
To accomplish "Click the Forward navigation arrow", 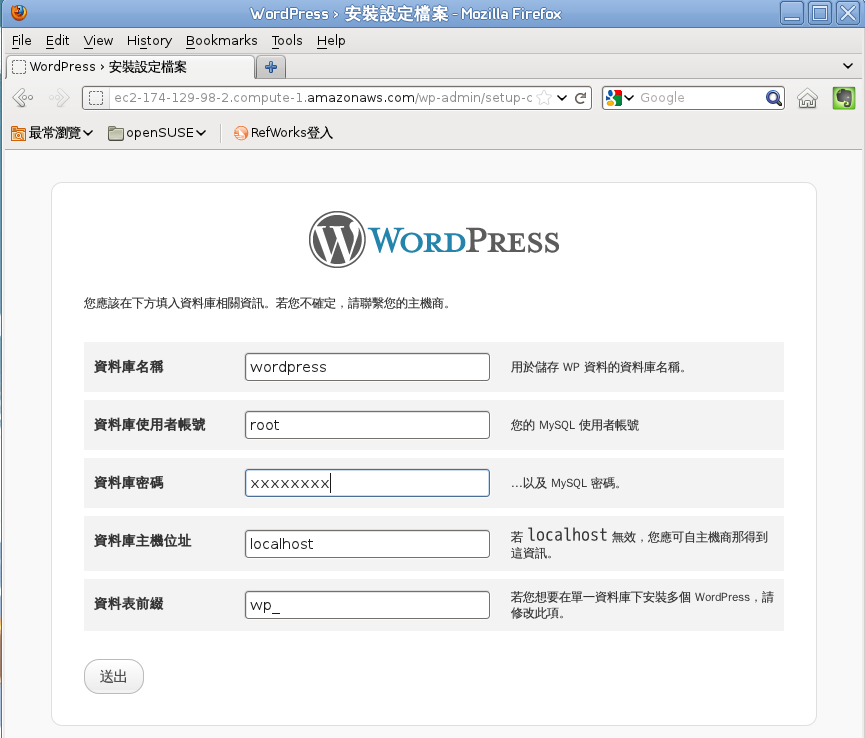I will click(x=59, y=98).
